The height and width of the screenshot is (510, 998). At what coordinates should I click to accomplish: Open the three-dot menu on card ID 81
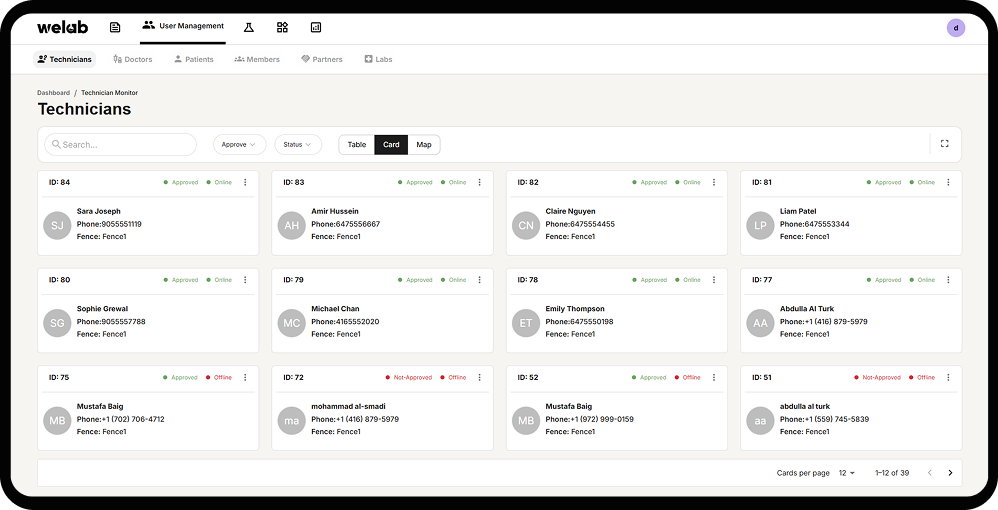tap(948, 182)
